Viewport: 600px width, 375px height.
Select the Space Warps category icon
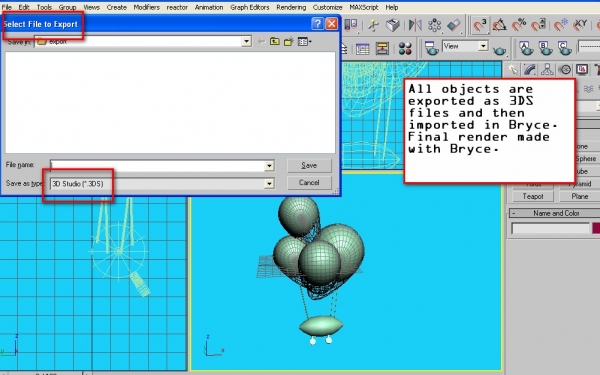[x=588, y=89]
